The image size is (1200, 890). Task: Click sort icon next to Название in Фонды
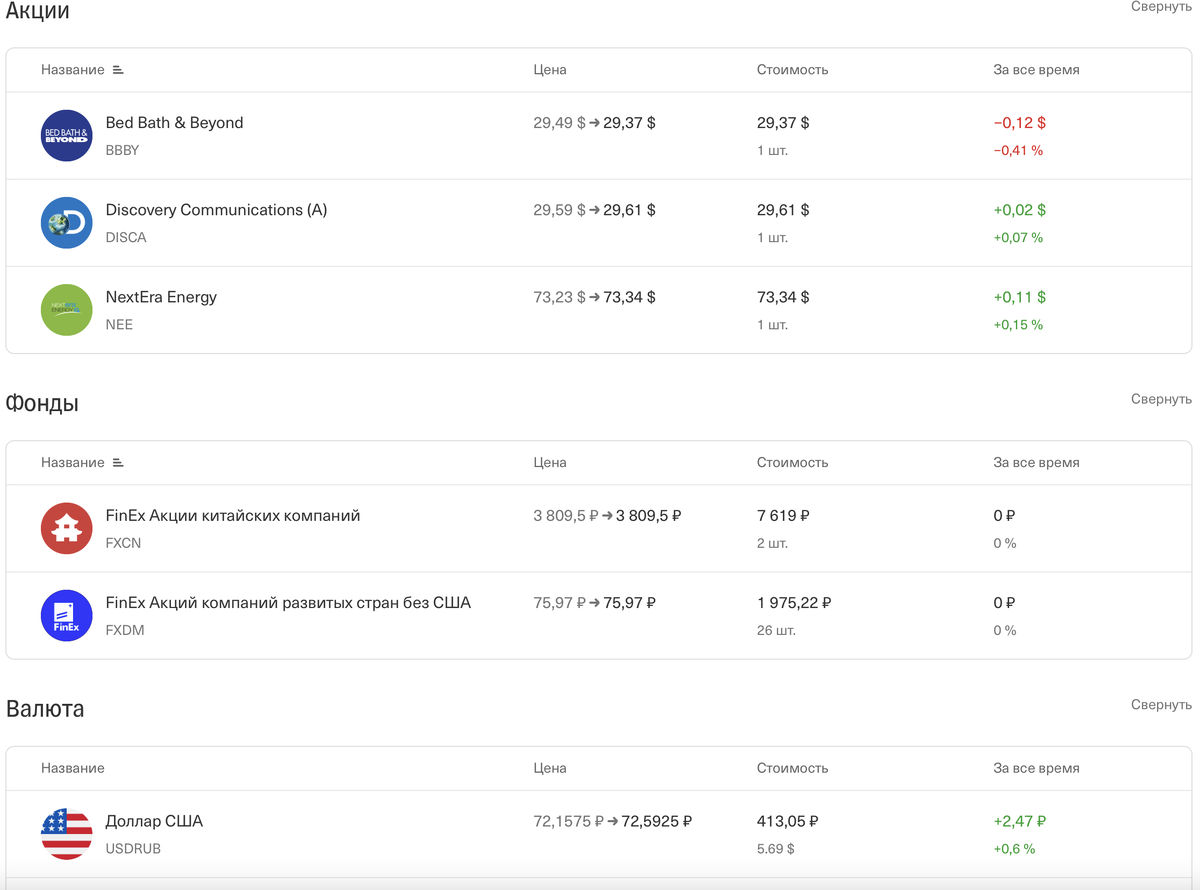118,463
